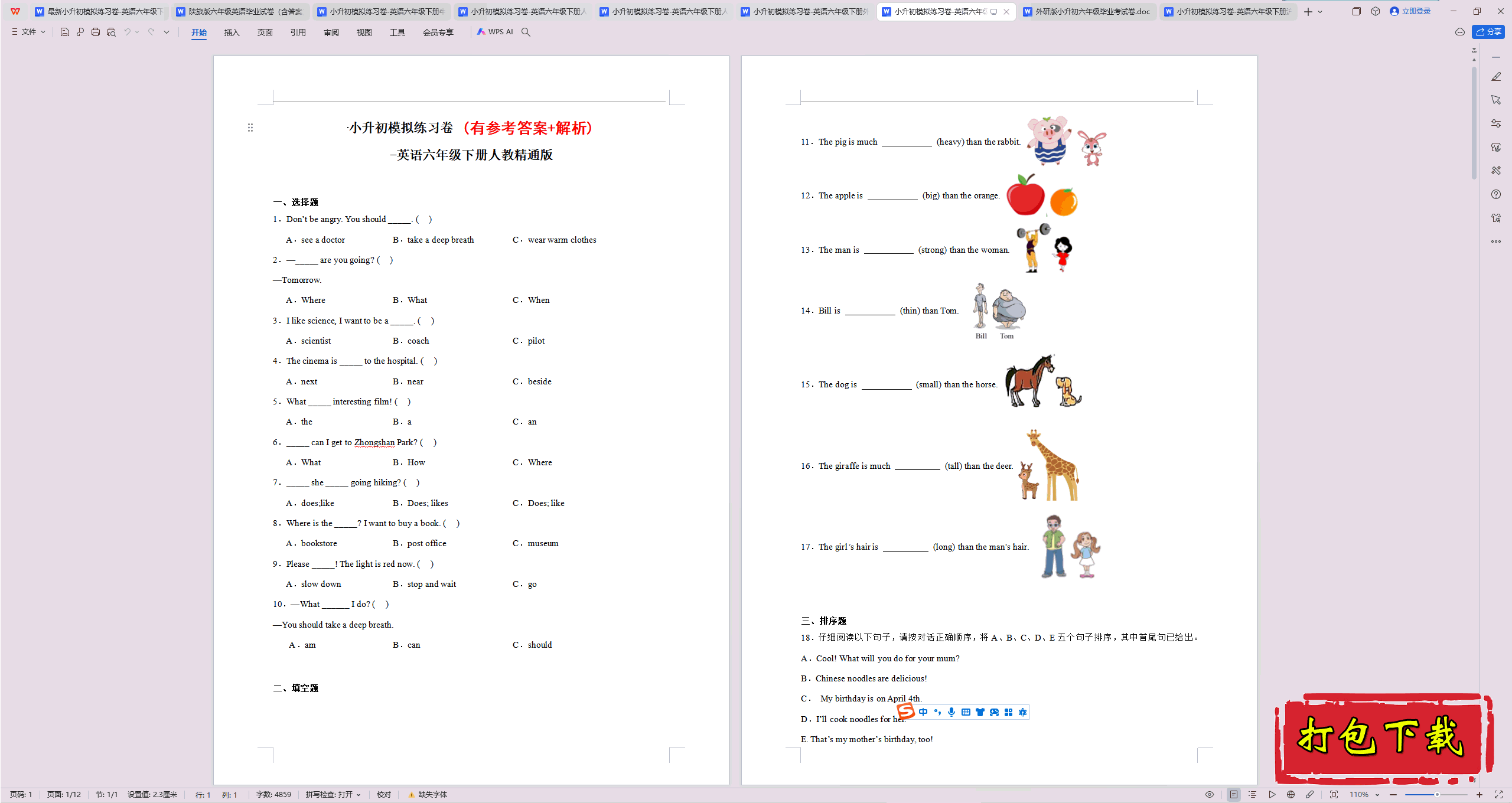Toggle punctuation mode on the input method bar

[937, 712]
